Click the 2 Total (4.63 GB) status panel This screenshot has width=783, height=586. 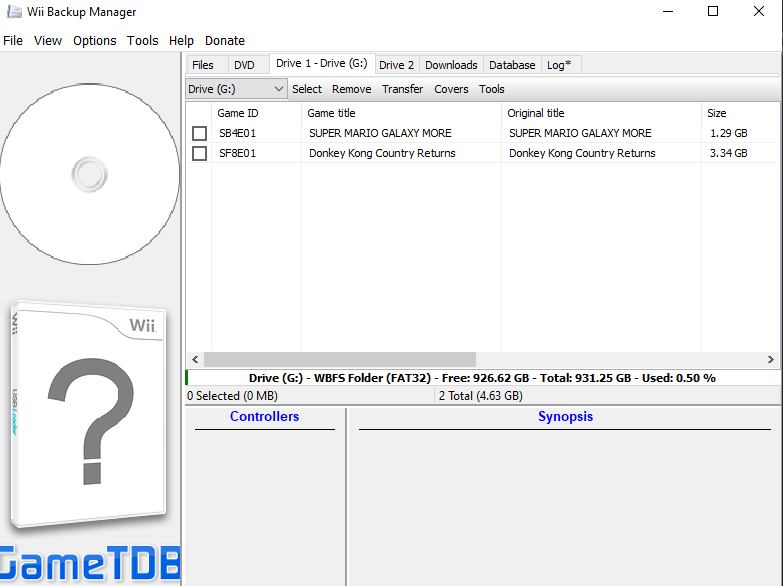coord(608,396)
